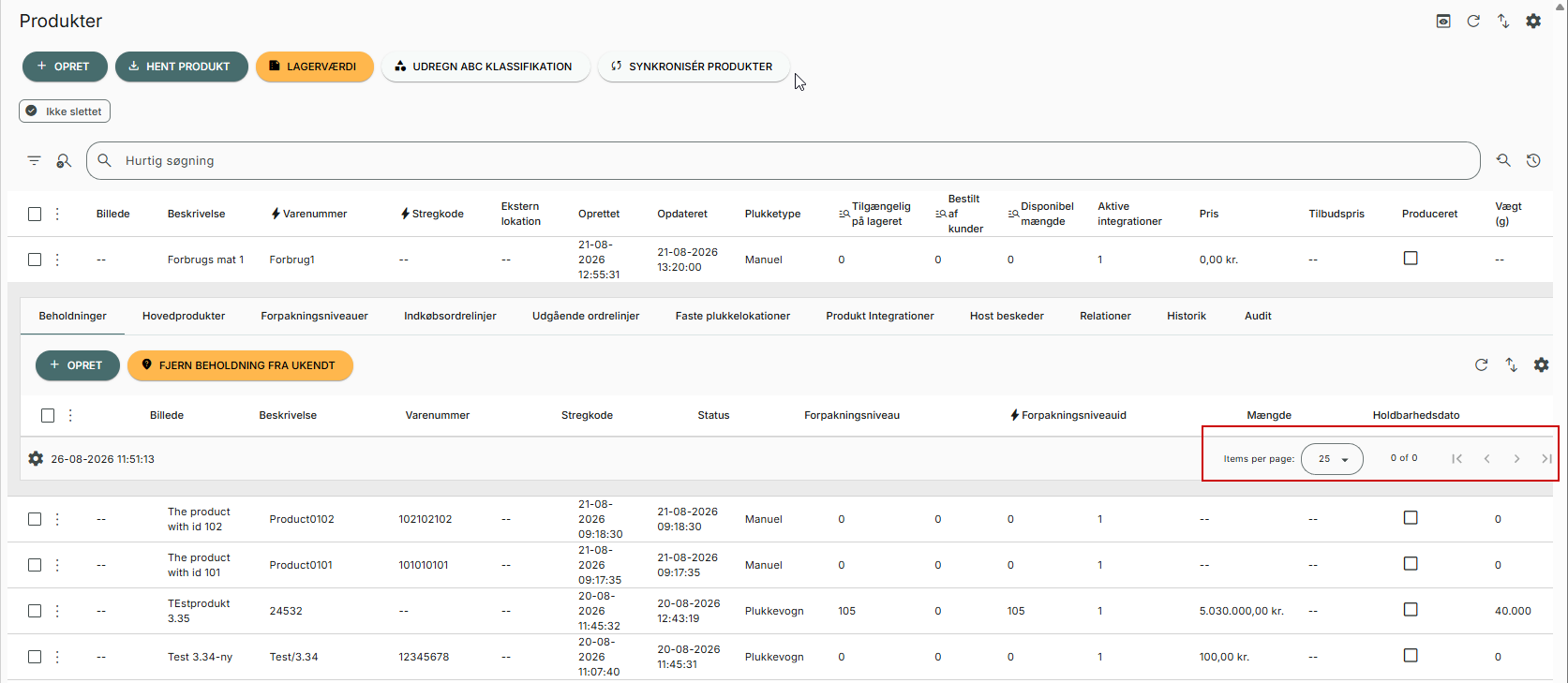Viewport: 1568px width, 683px height.
Task: Tick the checkbox for Product0101 row
Action: [35, 565]
